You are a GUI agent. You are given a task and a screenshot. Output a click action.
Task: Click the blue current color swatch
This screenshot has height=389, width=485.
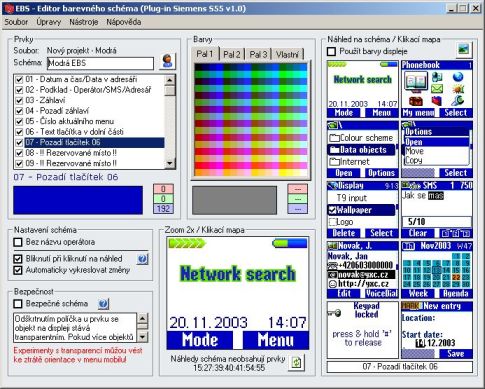78,200
